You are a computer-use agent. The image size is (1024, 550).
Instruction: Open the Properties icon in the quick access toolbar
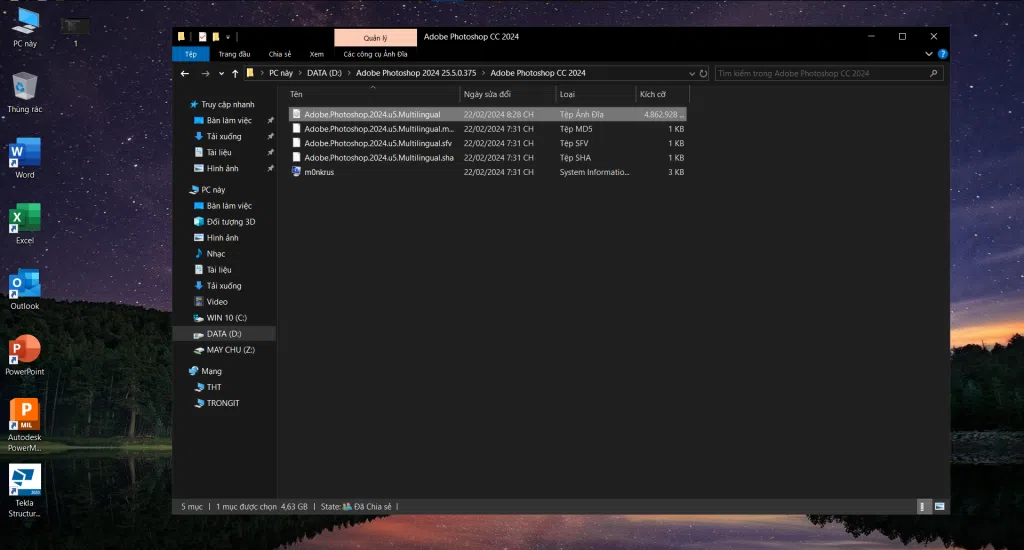(202, 37)
